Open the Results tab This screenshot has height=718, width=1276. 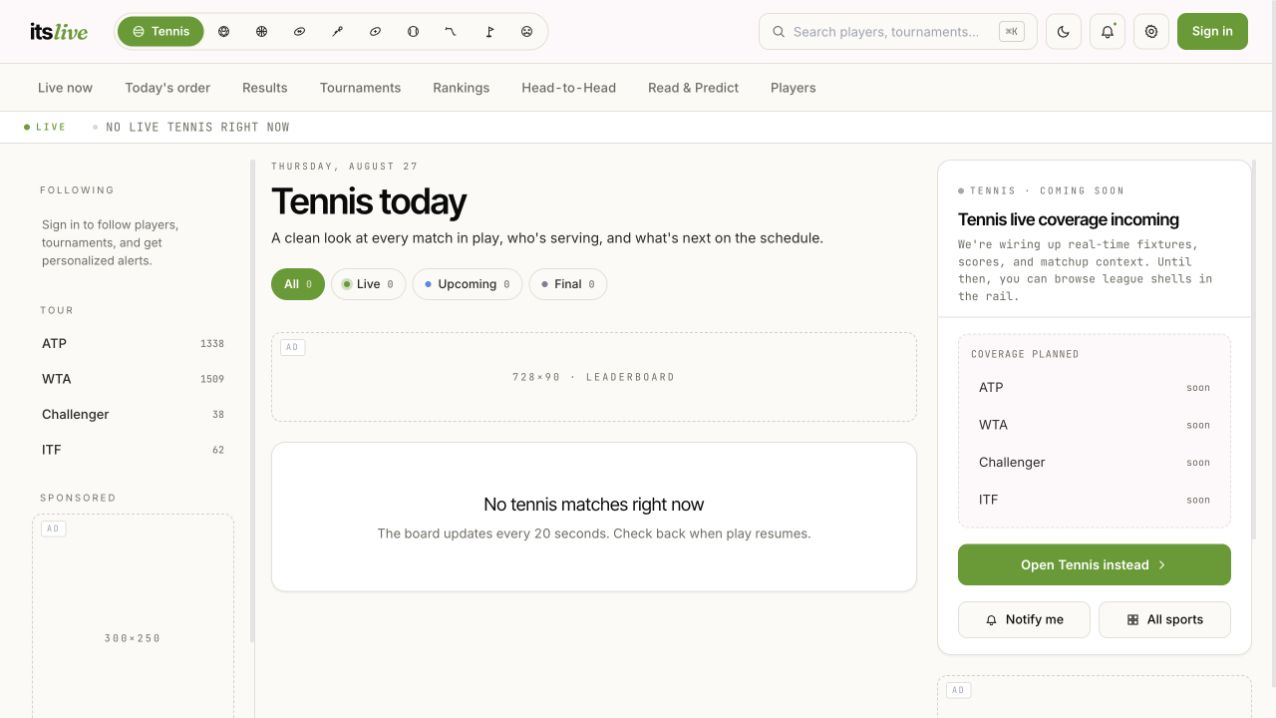(x=265, y=88)
